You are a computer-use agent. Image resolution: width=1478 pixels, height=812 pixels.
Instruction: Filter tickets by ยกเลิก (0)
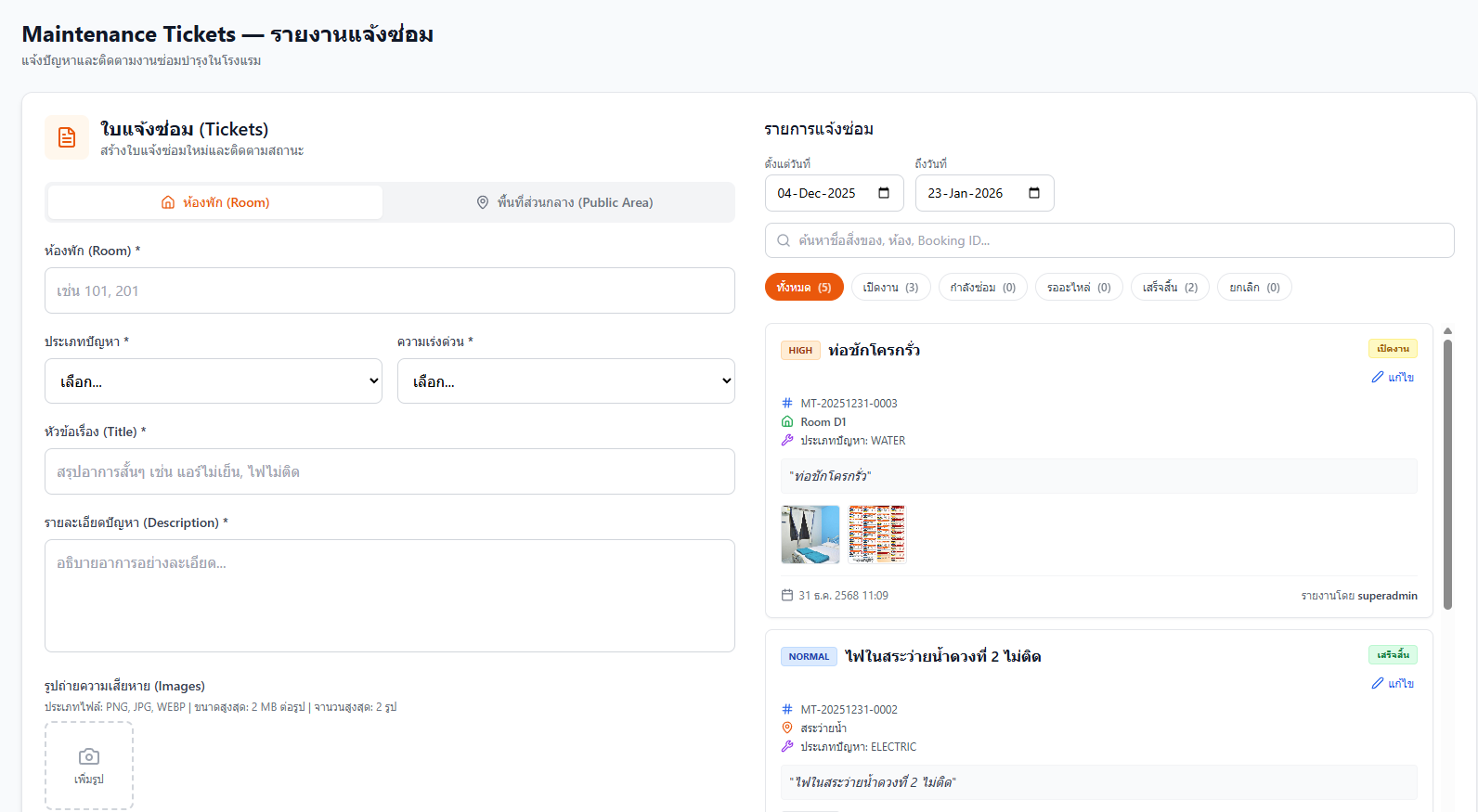tap(1253, 288)
